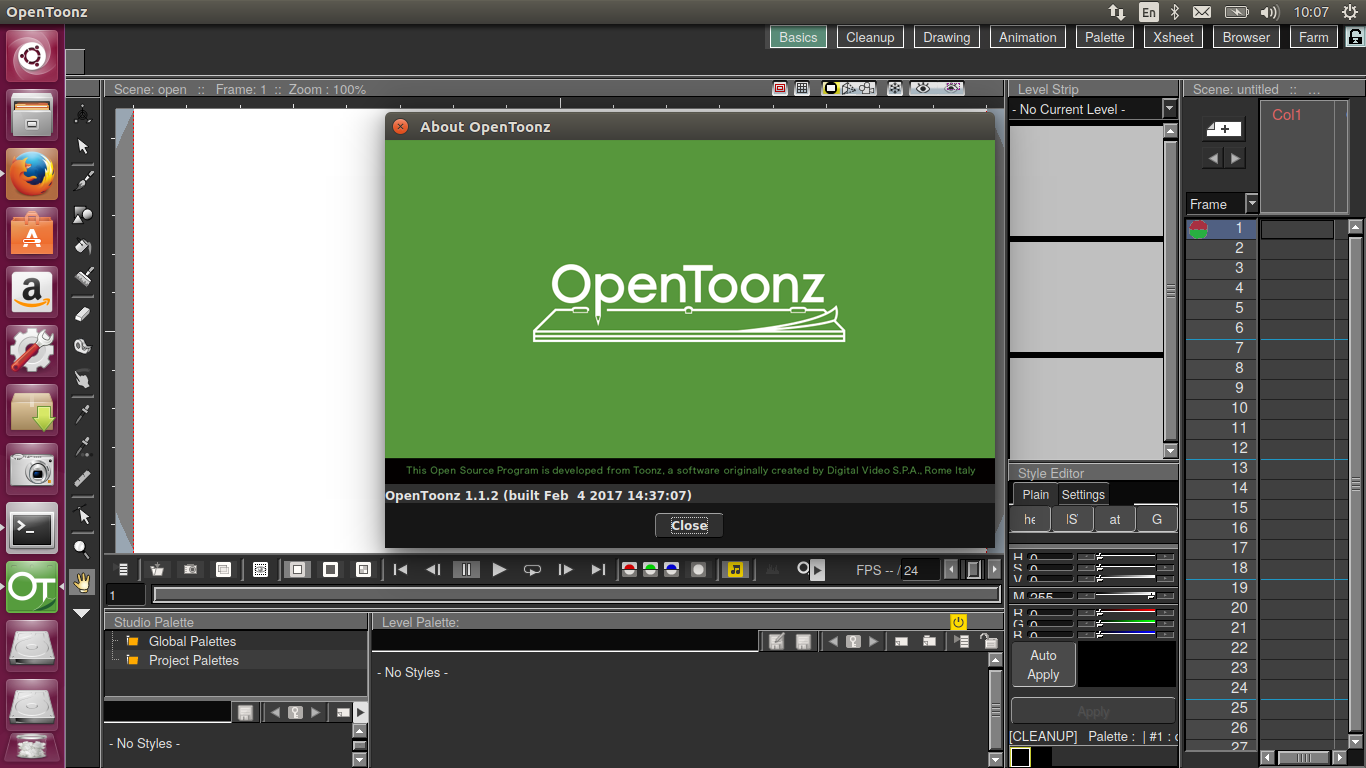Screen dimensions: 1366x768
Task: Switch to the Palette room
Action: click(1105, 37)
